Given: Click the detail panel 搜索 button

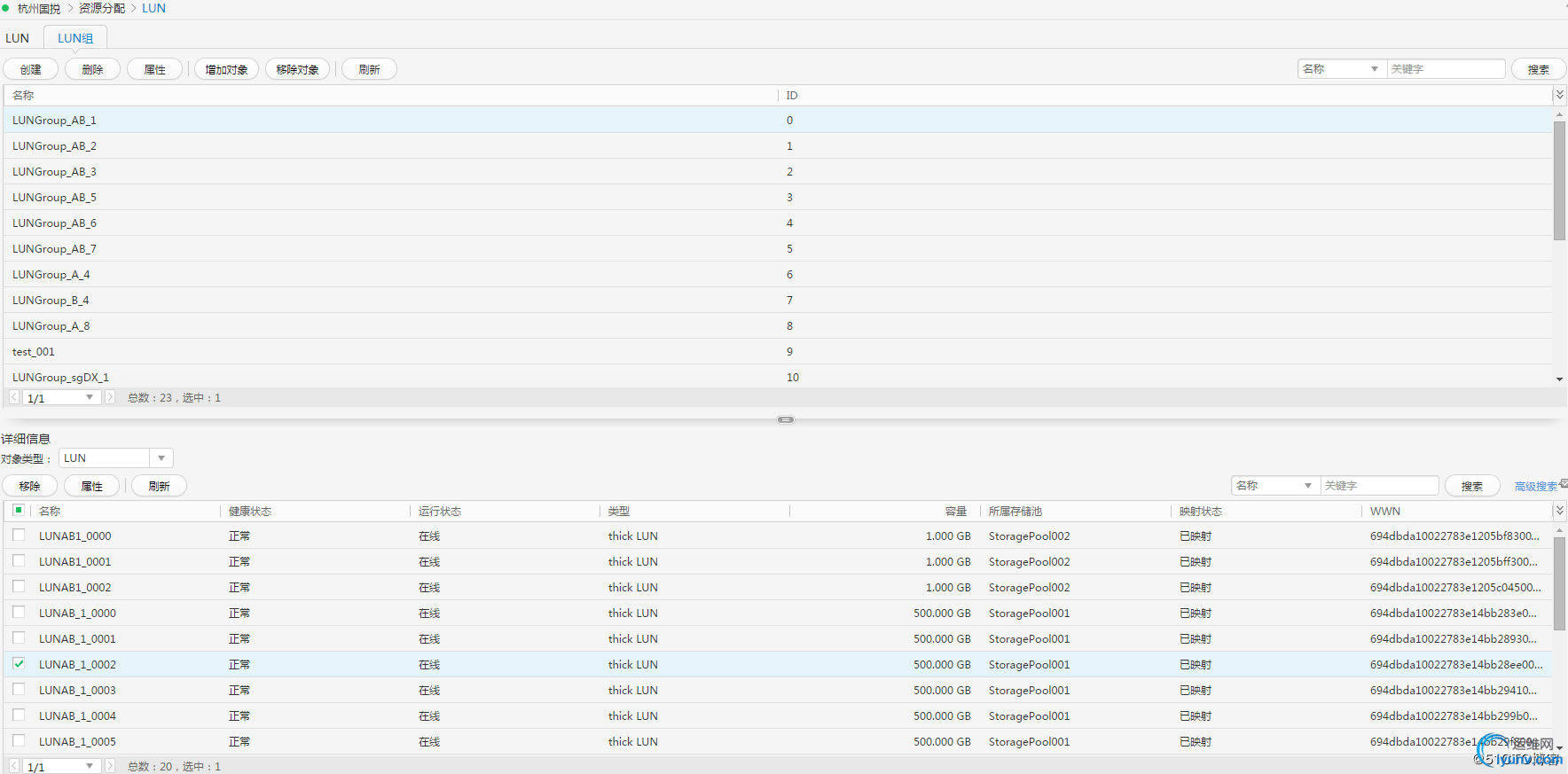Looking at the screenshot, I should (1472, 486).
